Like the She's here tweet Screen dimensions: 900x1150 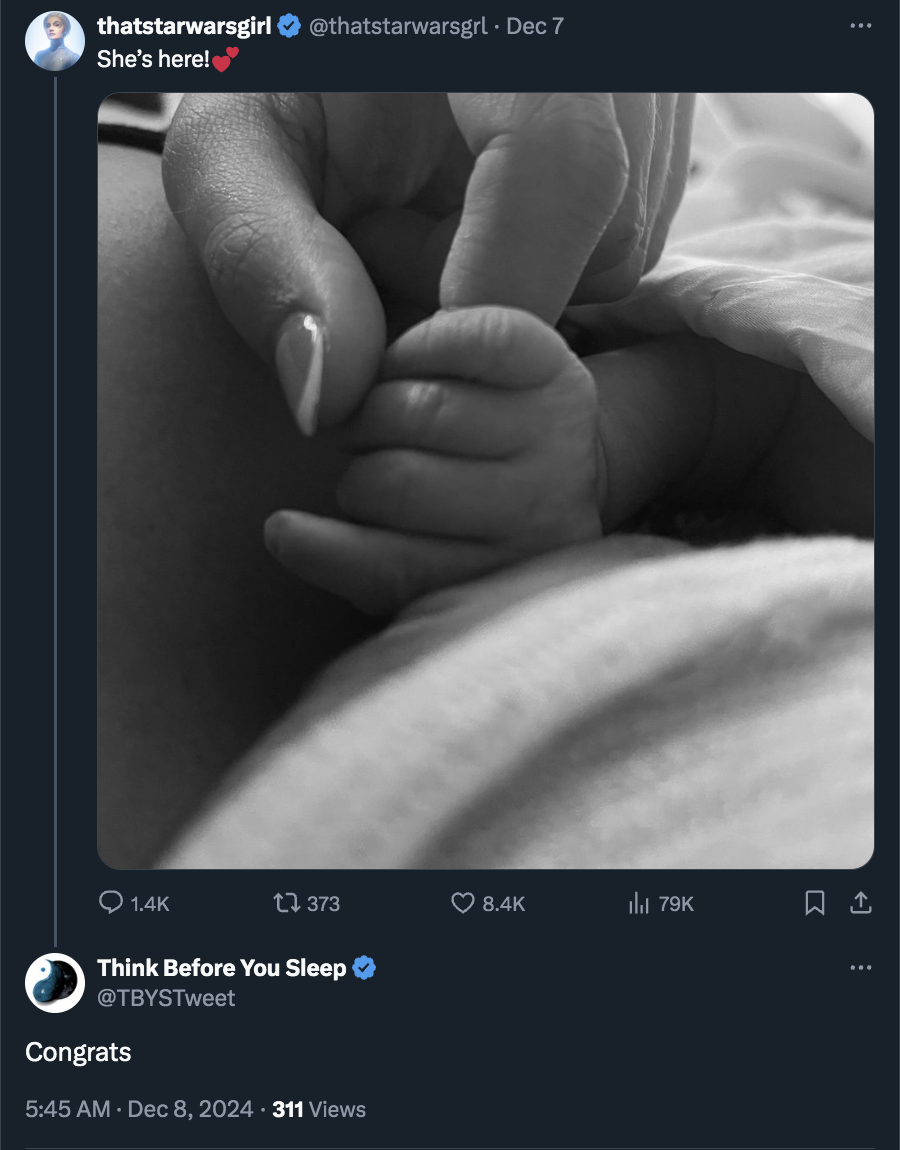pos(462,903)
